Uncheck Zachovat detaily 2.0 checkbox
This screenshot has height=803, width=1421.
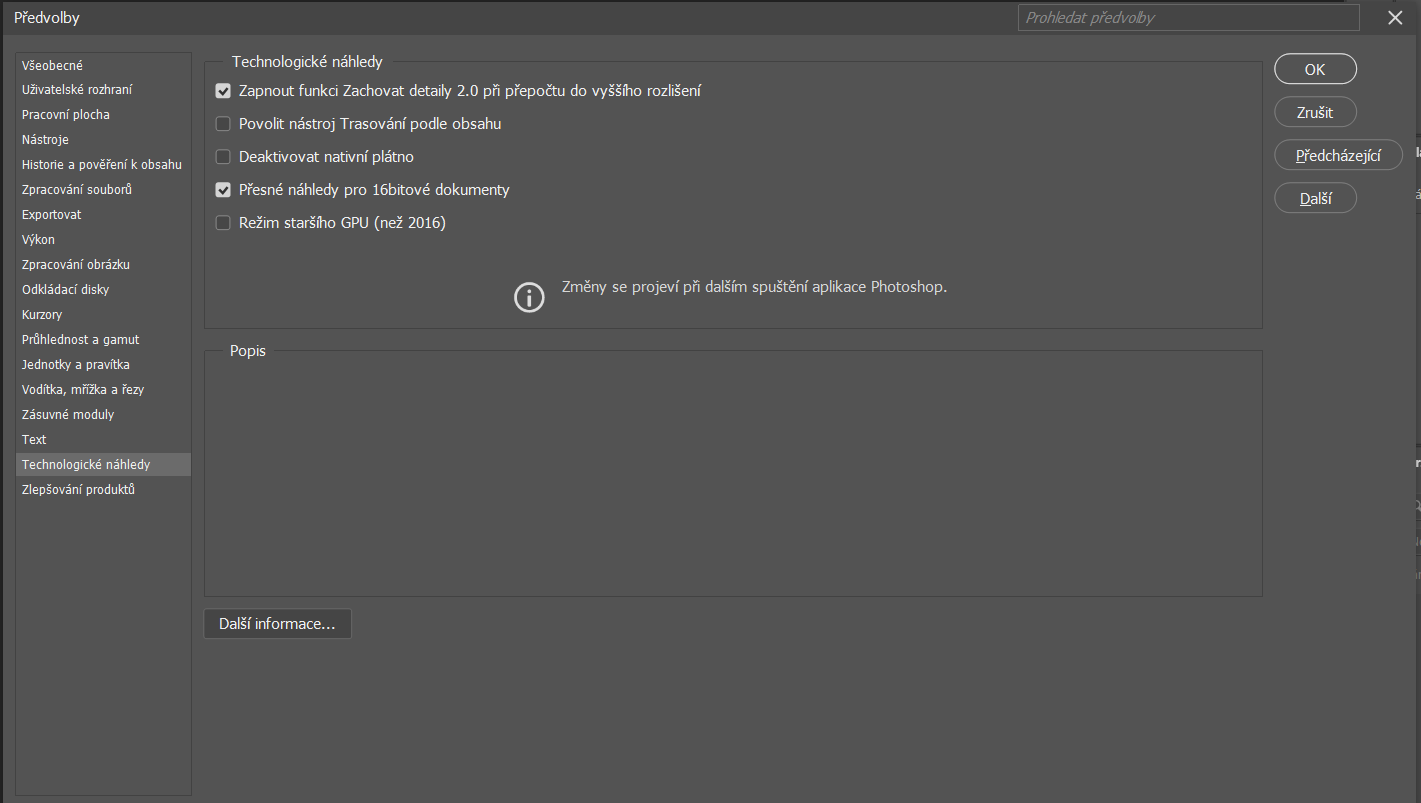pyautogui.click(x=223, y=91)
